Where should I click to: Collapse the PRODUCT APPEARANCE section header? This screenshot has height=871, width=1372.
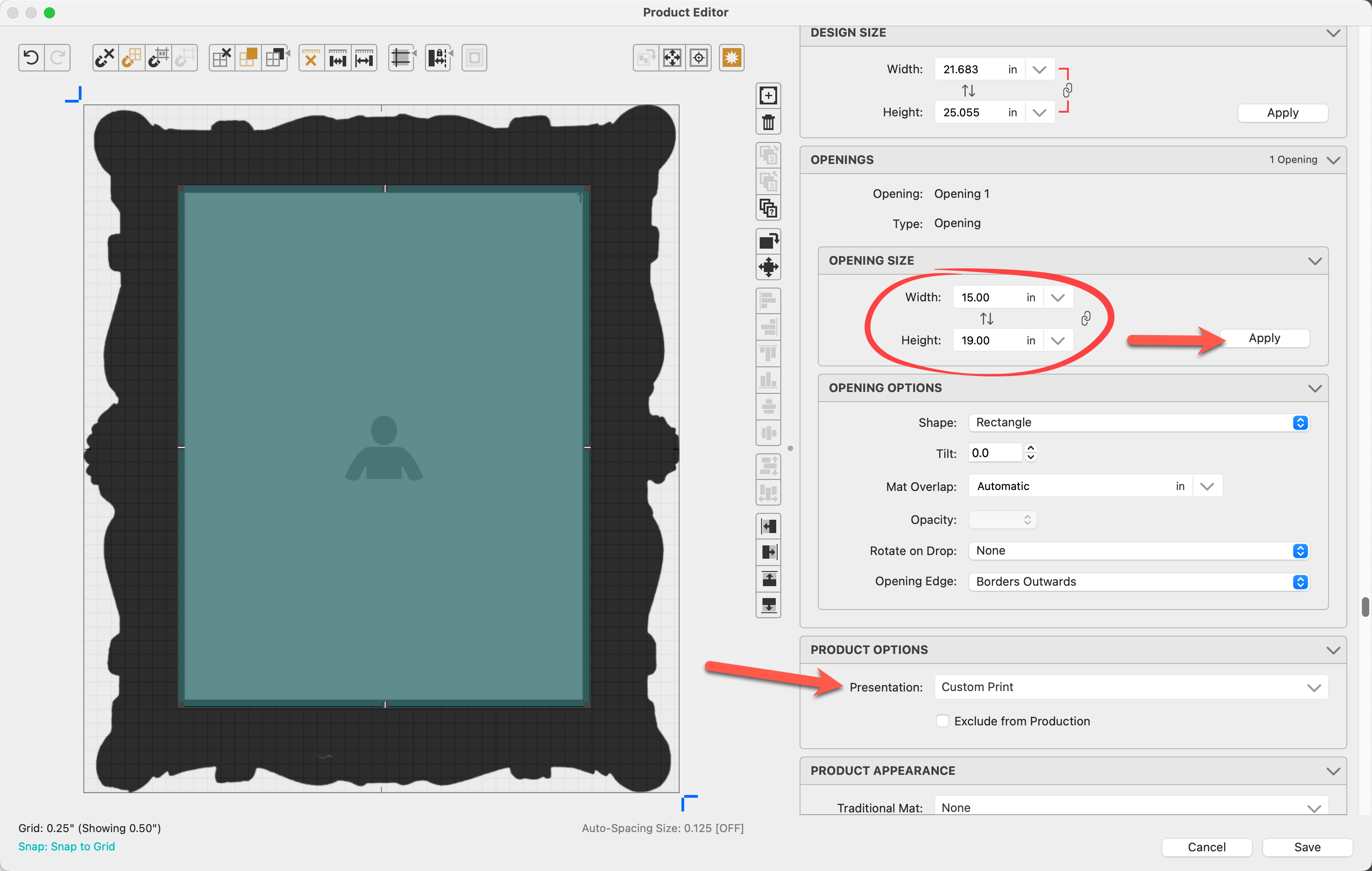pyautogui.click(x=1332, y=771)
